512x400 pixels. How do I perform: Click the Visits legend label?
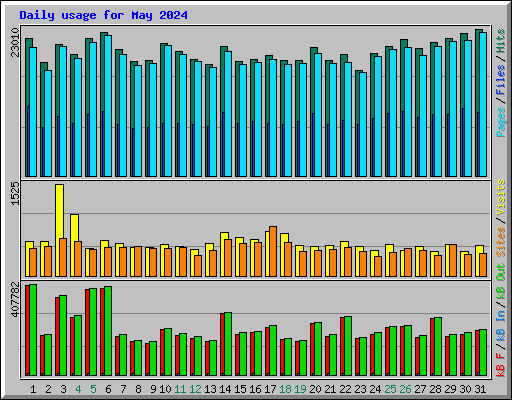(501, 197)
